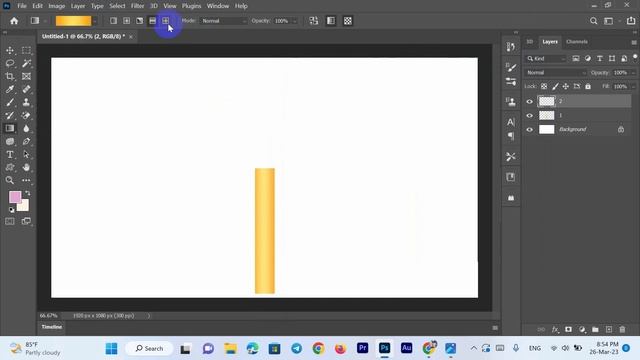The image size is (640, 360).
Task: Choose the Reflected Gradient style
Action: click(152, 21)
